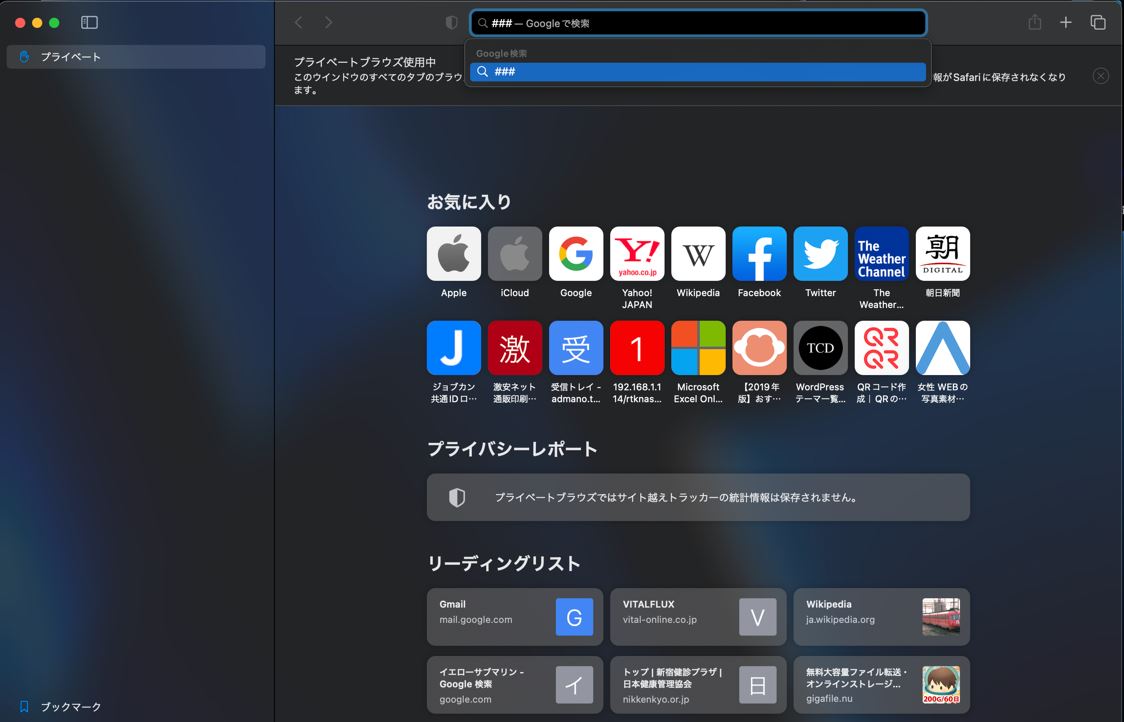
Task: Click the privacy report card
Action: tap(698, 497)
